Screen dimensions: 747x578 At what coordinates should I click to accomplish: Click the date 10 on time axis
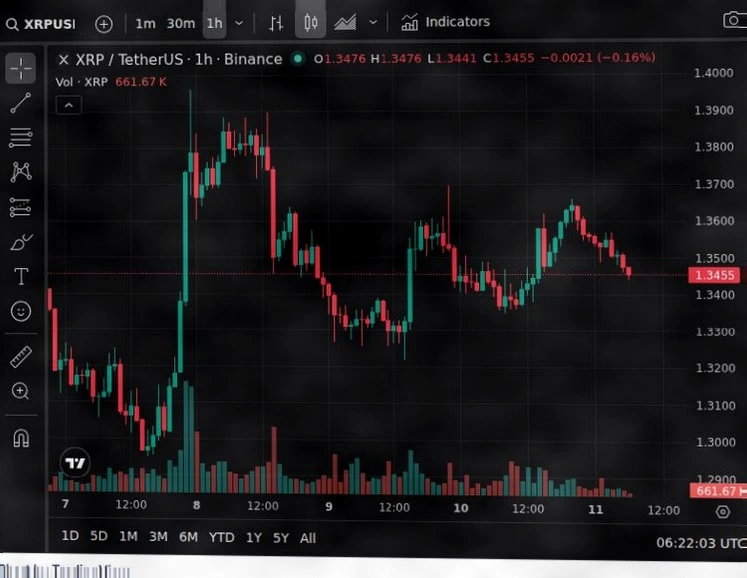point(461,508)
